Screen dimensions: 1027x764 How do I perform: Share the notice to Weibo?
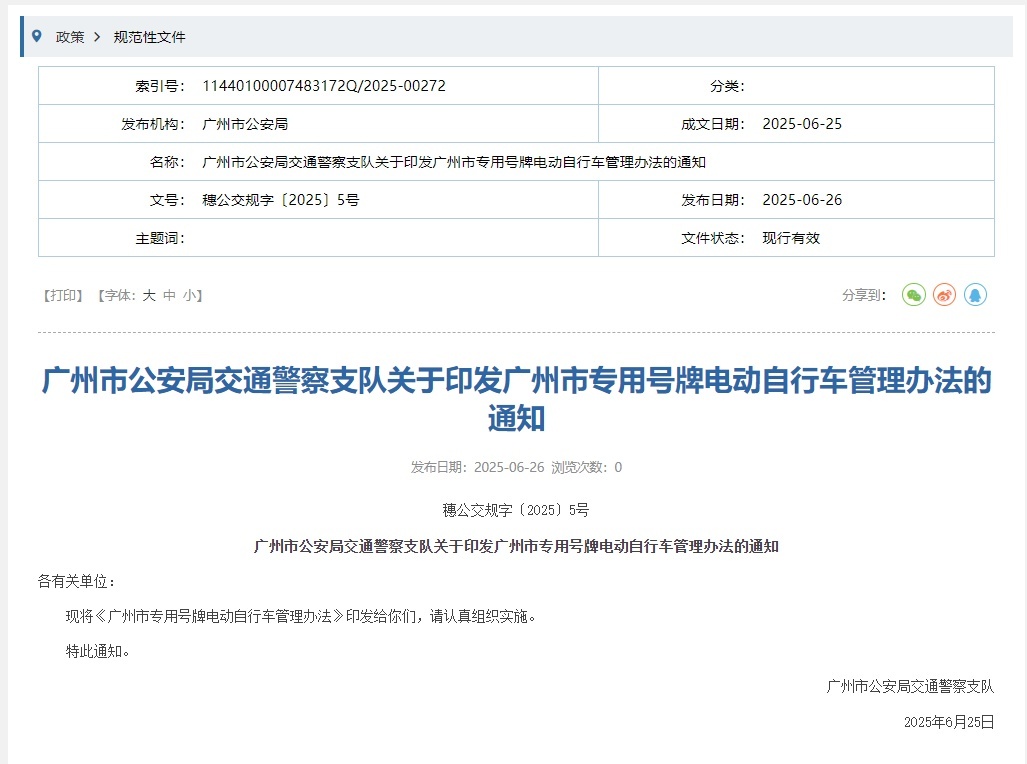(944, 295)
